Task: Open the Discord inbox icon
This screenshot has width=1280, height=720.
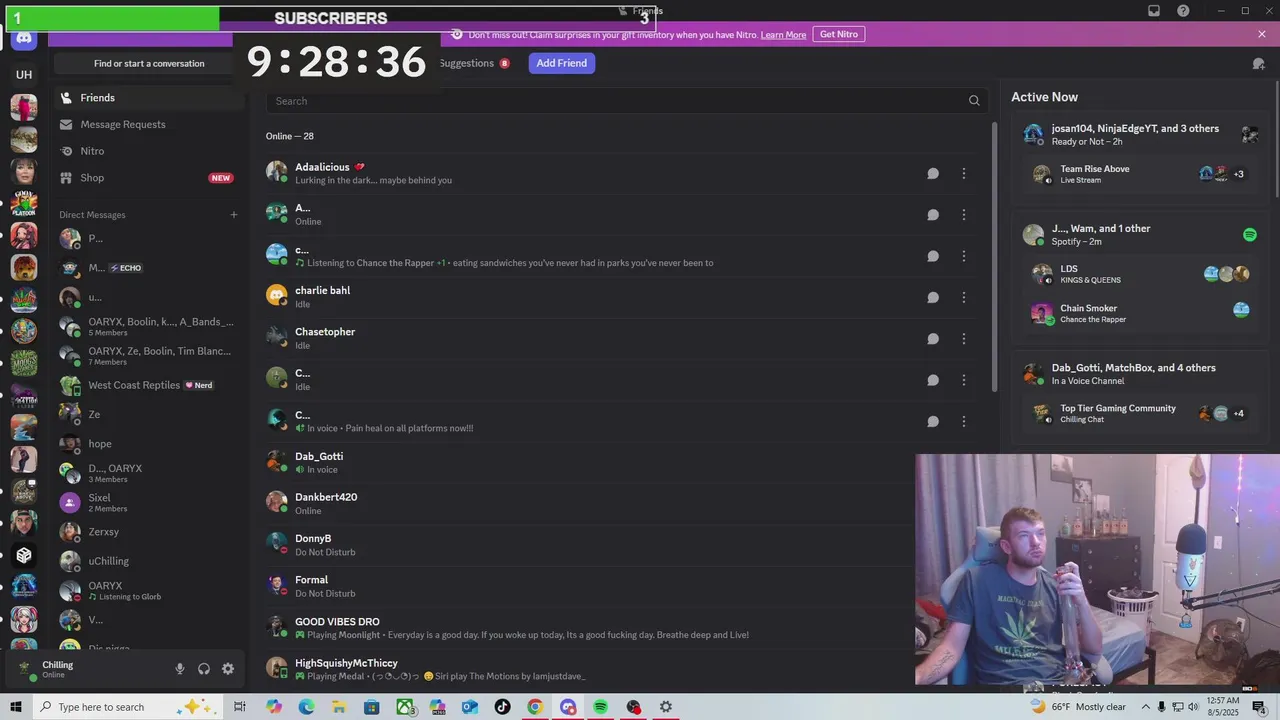Action: (1154, 11)
